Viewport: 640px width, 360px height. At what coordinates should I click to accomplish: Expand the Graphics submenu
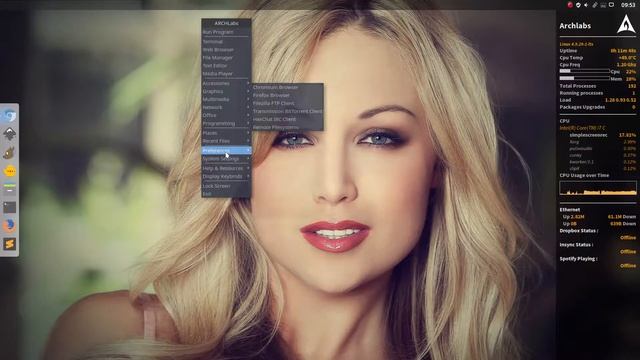(226, 91)
